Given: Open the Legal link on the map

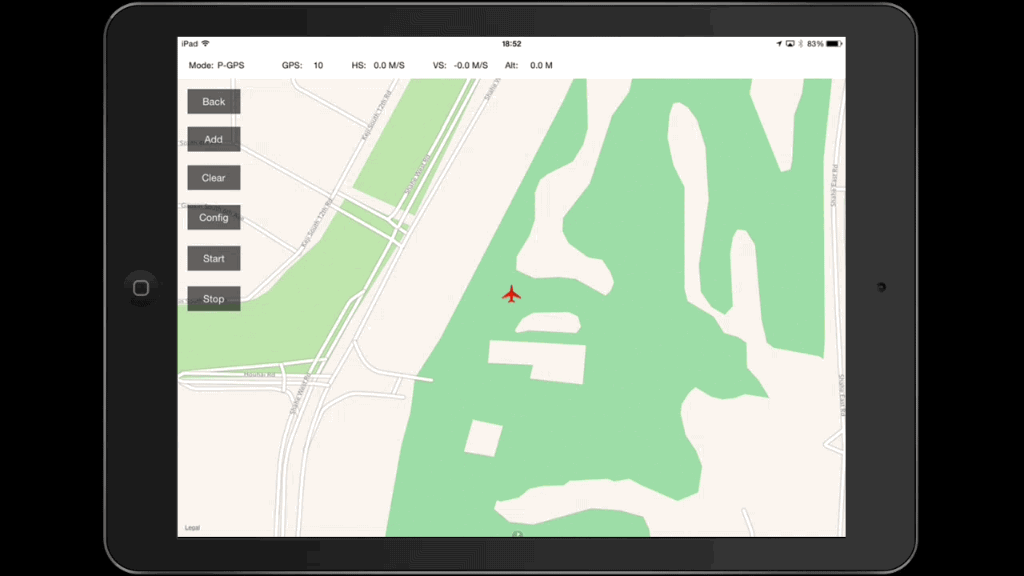Looking at the screenshot, I should tap(192, 528).
